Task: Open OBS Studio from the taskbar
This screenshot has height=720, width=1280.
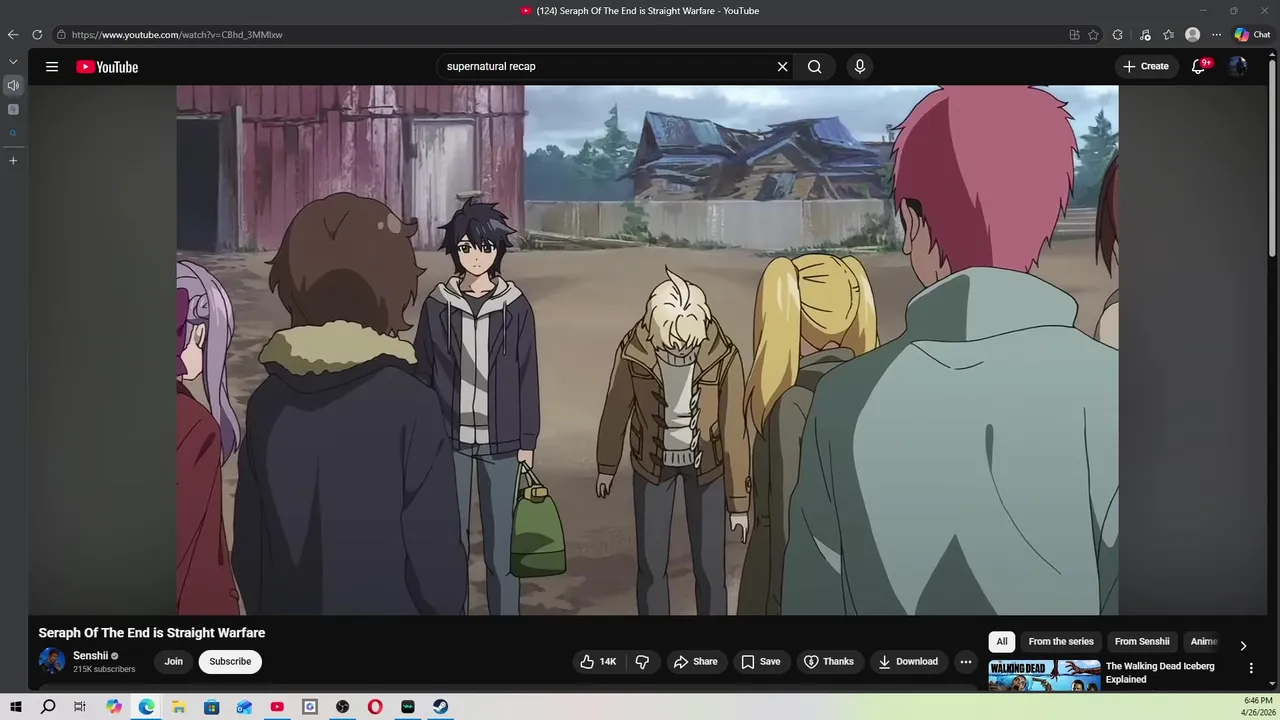Action: pos(343,707)
